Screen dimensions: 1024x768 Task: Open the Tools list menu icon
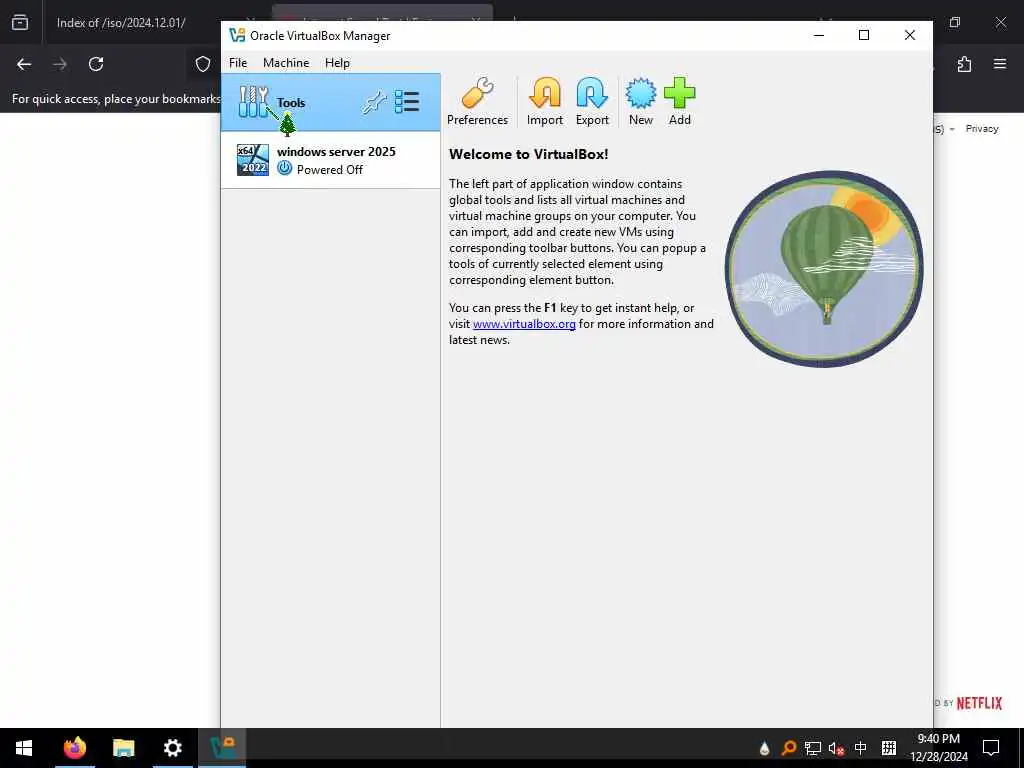coord(407,102)
